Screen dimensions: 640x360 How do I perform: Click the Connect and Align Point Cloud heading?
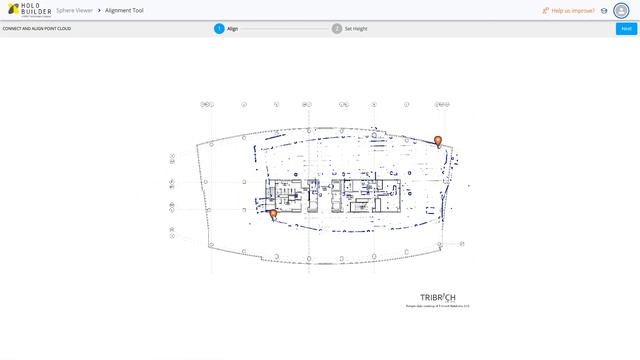click(37, 29)
